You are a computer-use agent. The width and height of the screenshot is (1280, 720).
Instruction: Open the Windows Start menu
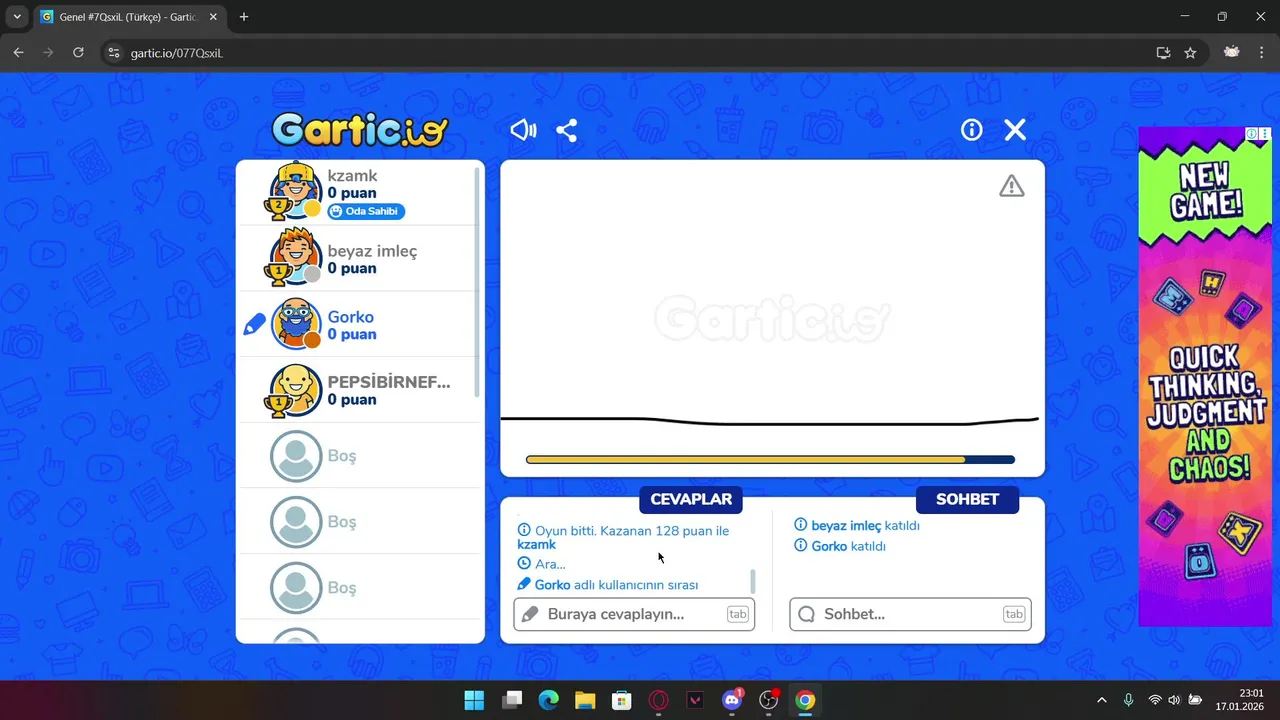474,700
